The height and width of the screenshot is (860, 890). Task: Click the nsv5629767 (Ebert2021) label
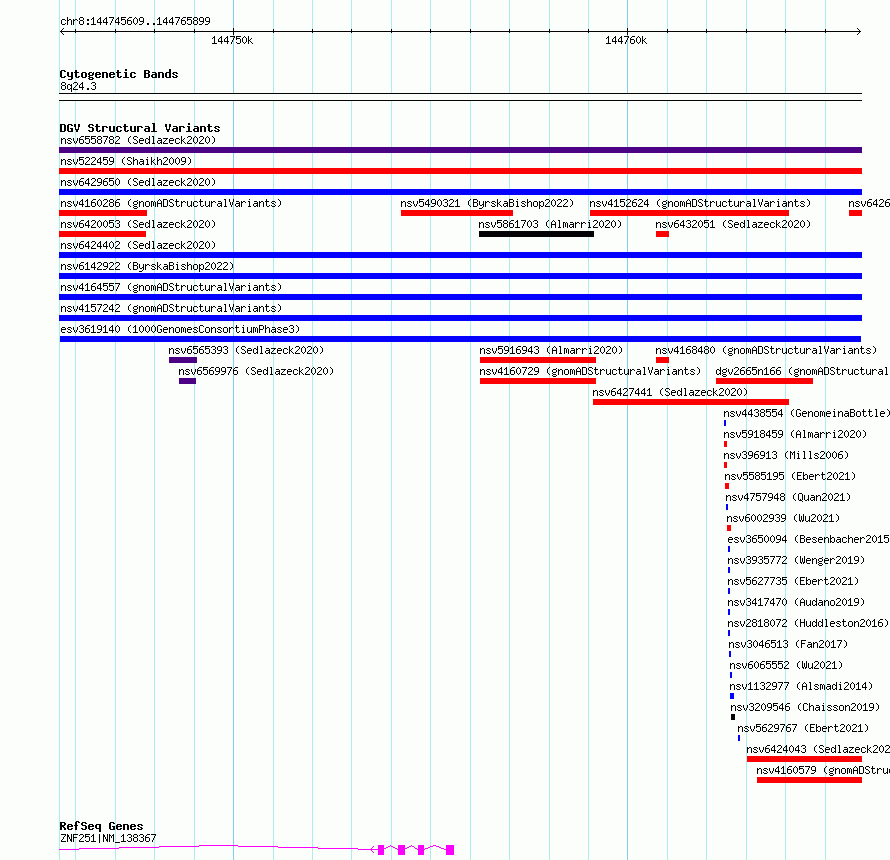[803, 728]
